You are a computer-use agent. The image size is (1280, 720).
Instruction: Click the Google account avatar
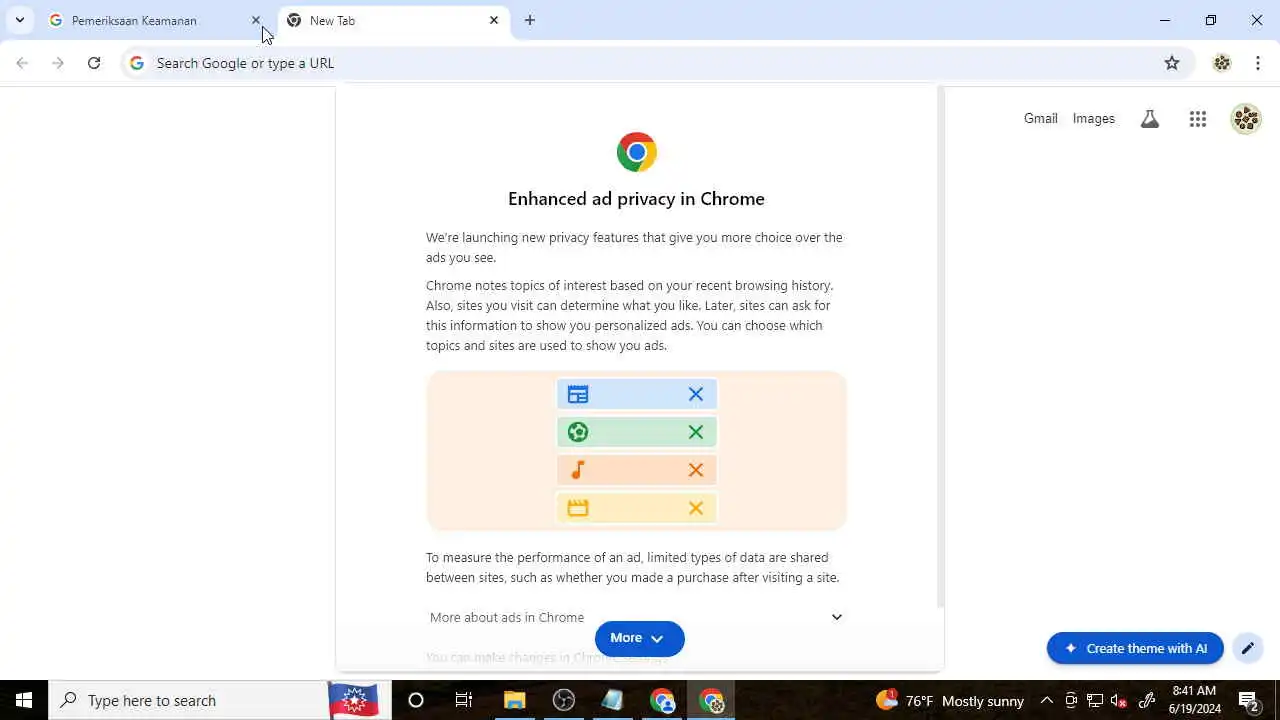(x=1246, y=119)
